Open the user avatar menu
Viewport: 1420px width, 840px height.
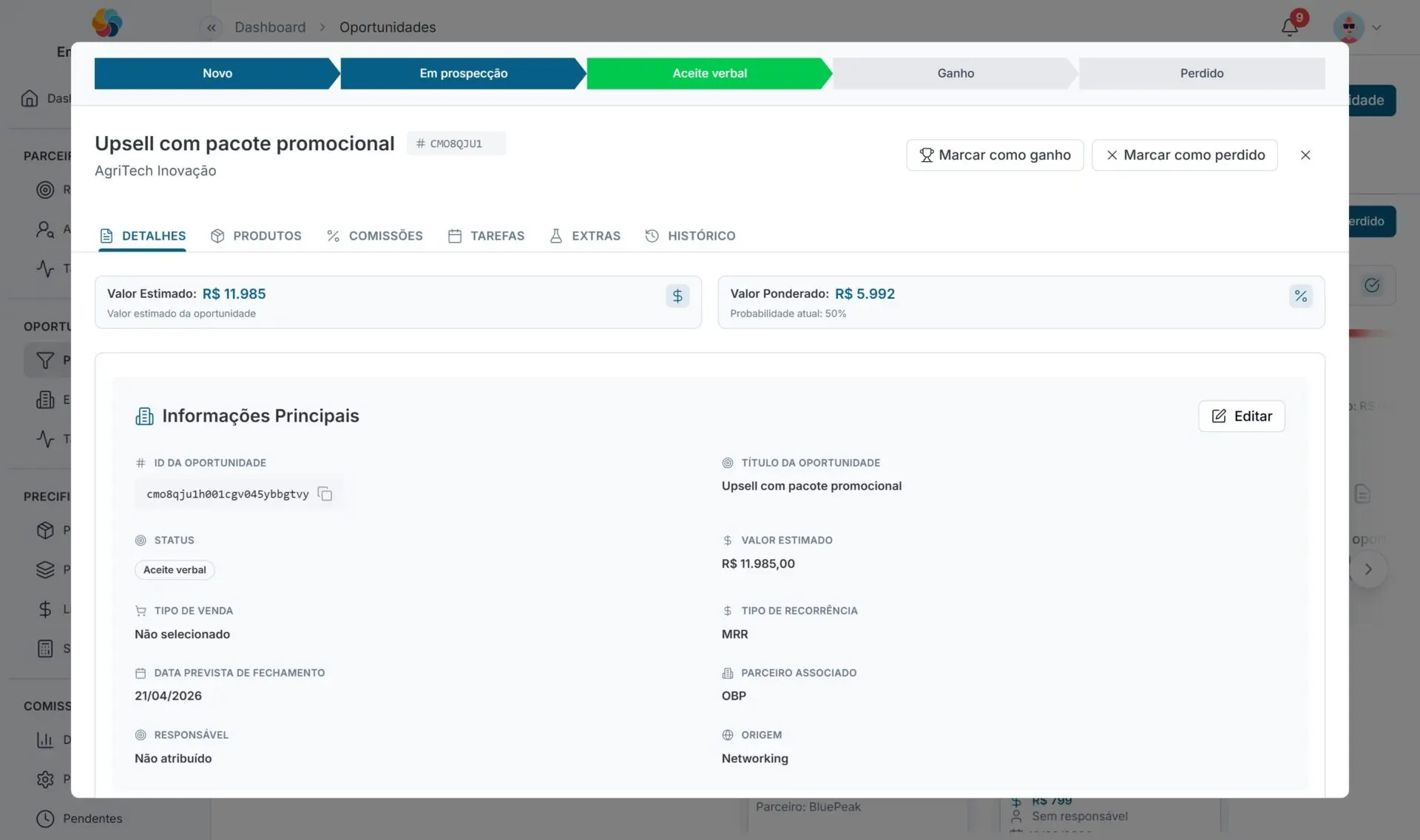[x=1348, y=27]
